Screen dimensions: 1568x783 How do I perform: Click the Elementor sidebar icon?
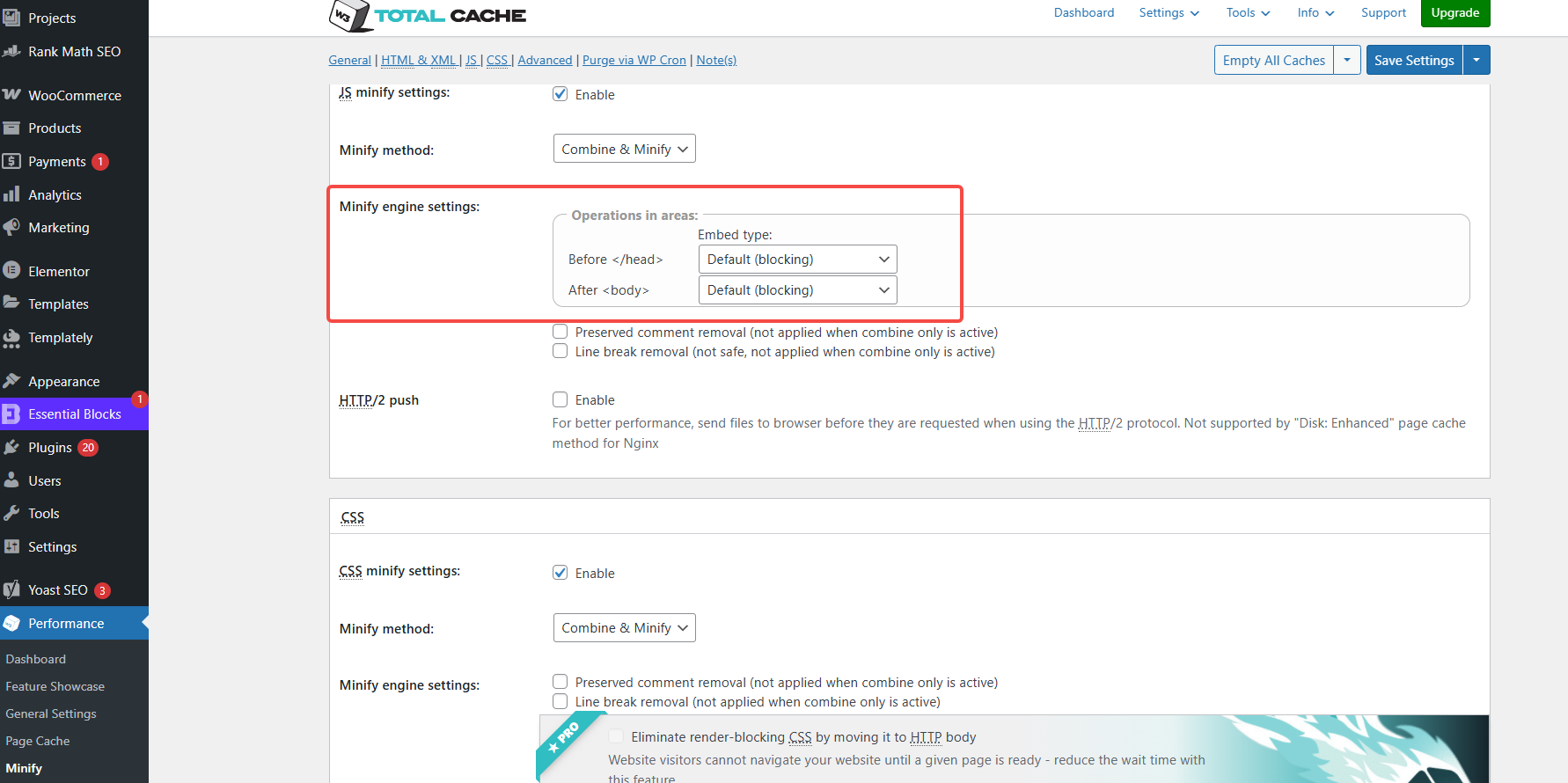(x=11, y=271)
